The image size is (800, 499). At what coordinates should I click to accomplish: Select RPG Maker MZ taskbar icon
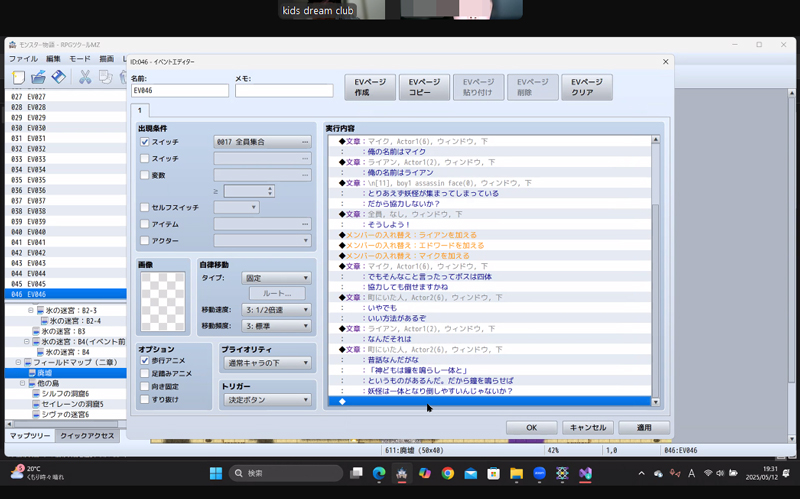pyautogui.click(x=402, y=473)
